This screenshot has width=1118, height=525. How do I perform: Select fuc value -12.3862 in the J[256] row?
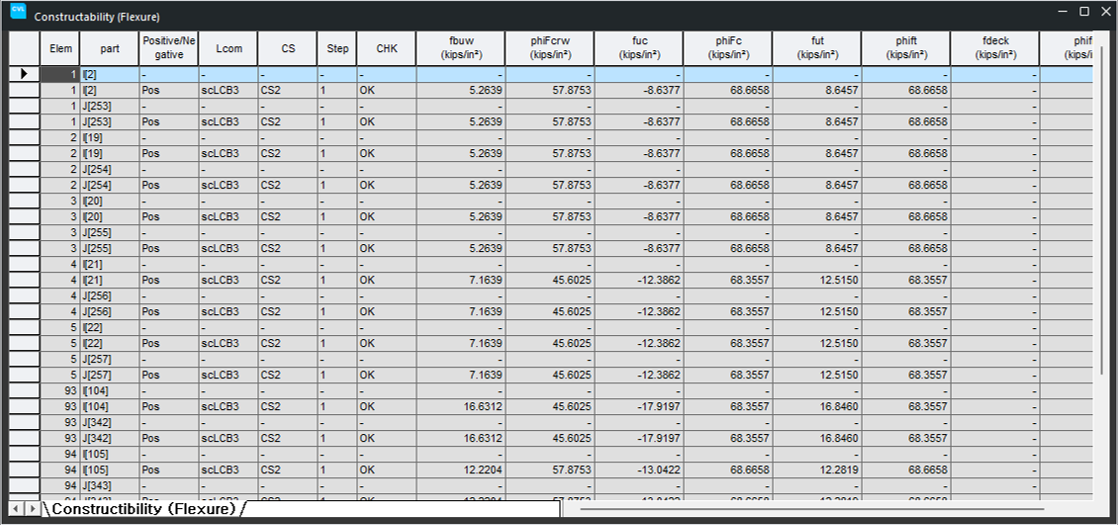tap(640, 312)
